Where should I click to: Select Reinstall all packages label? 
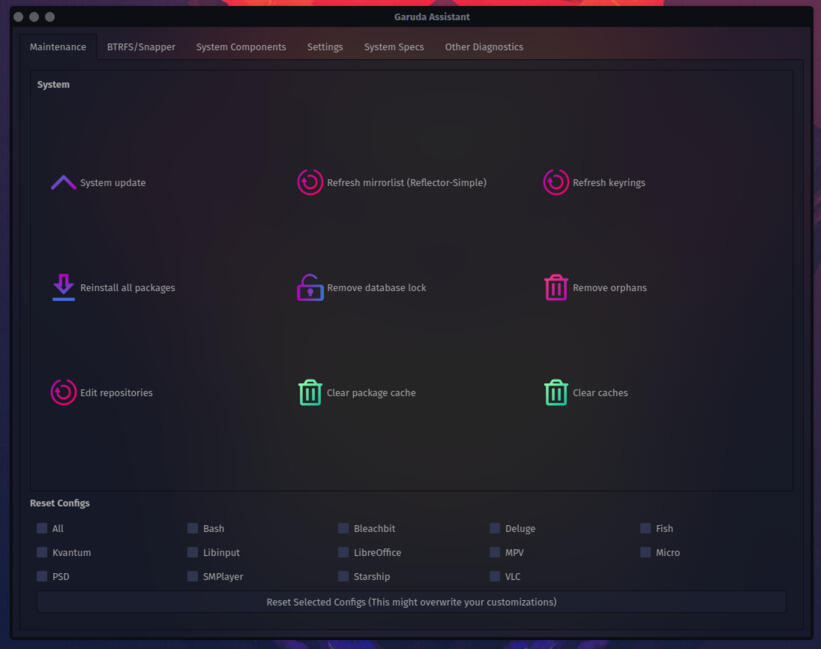click(127, 288)
